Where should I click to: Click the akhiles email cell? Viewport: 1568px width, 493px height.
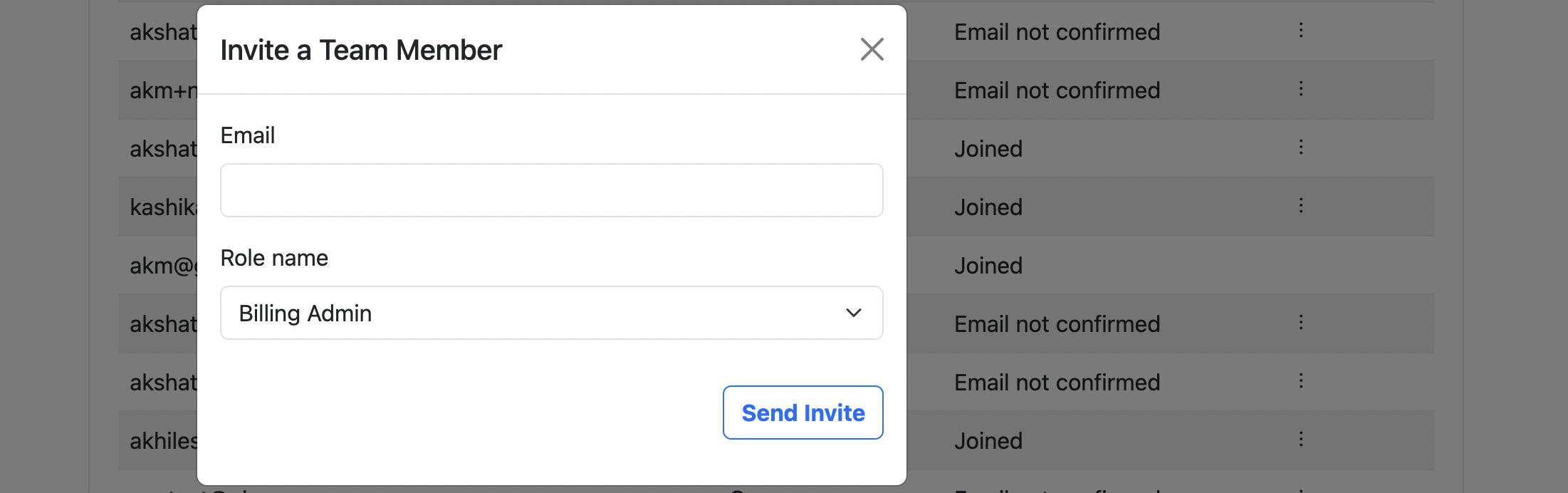pyautogui.click(x=163, y=441)
